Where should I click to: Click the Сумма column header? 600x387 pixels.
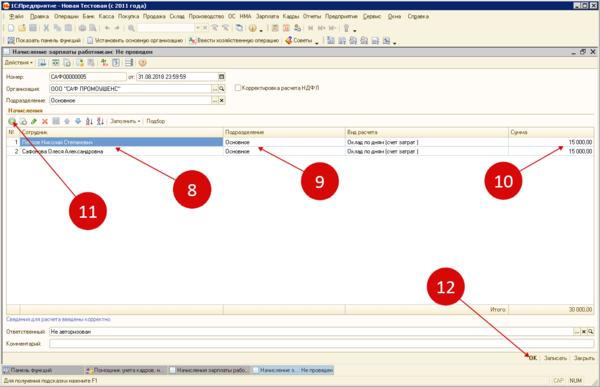(551, 132)
